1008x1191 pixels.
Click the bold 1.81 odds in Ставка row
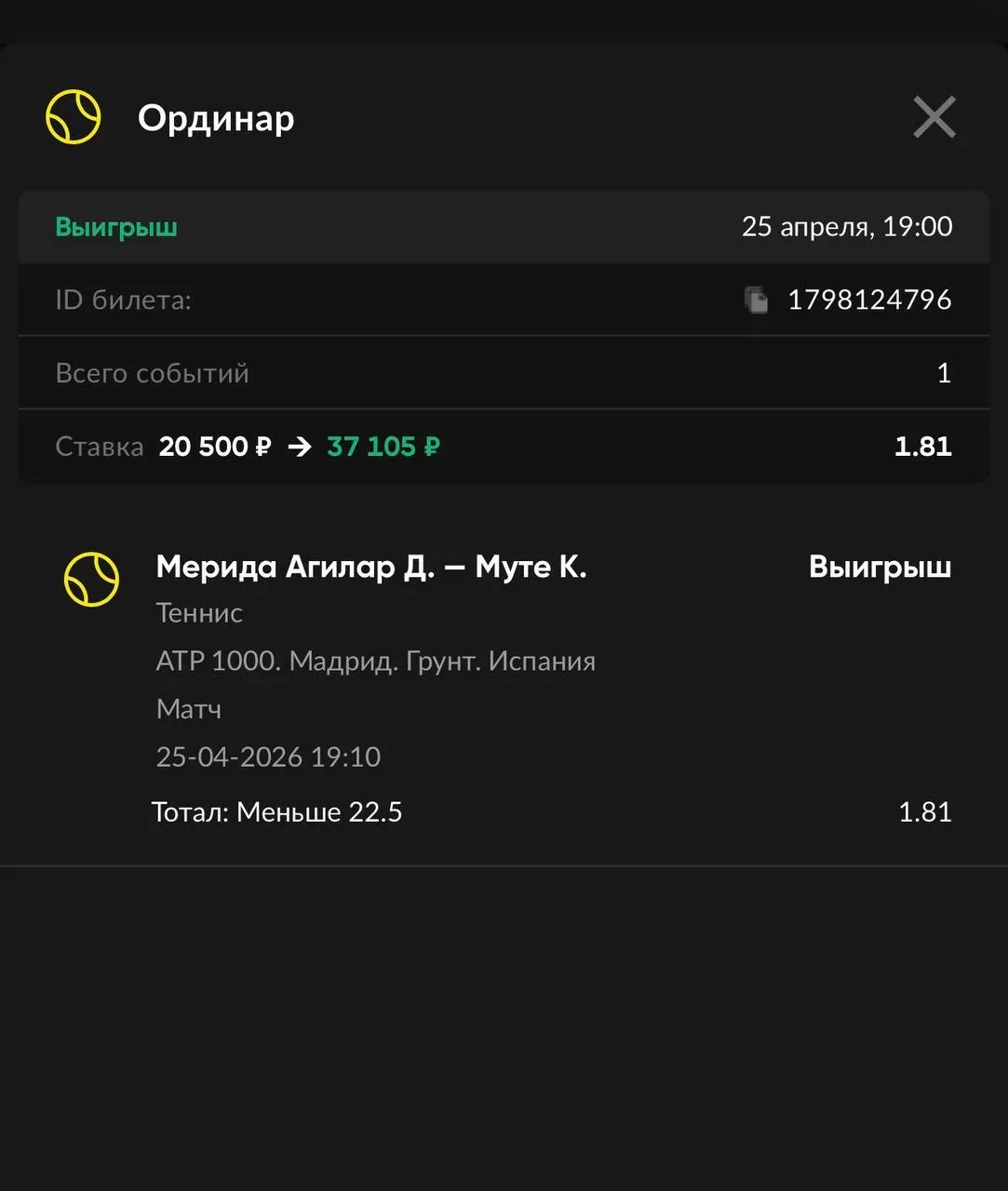tap(922, 447)
